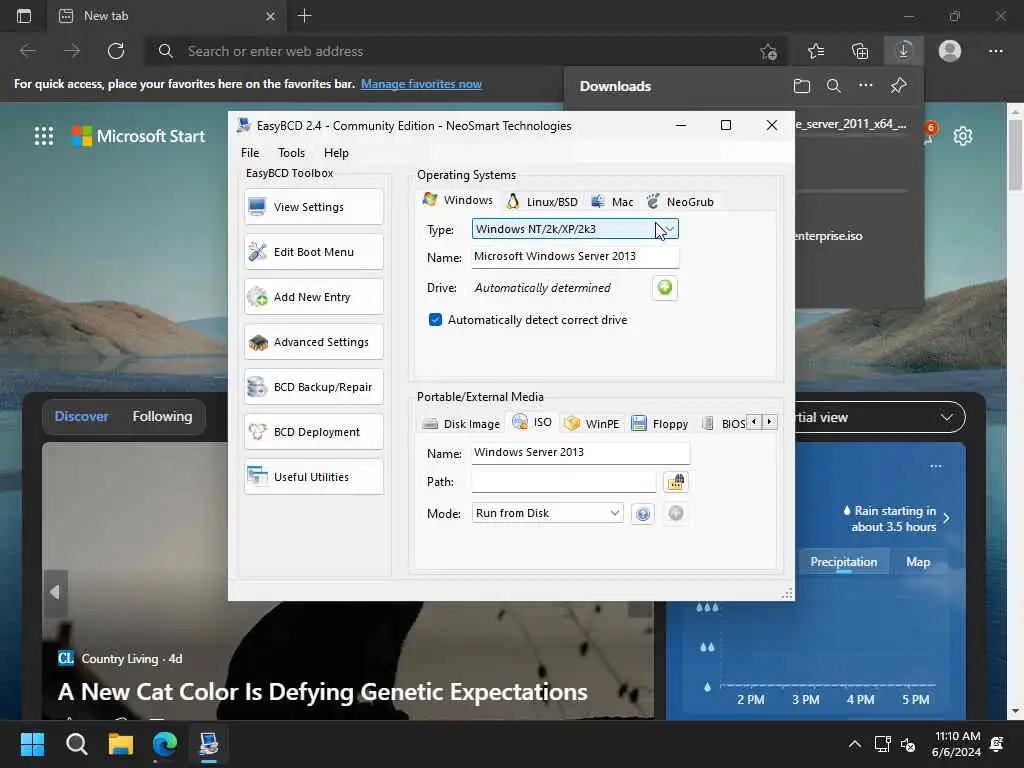
Task: Switch to the Linux/BSD tab
Action: point(543,202)
